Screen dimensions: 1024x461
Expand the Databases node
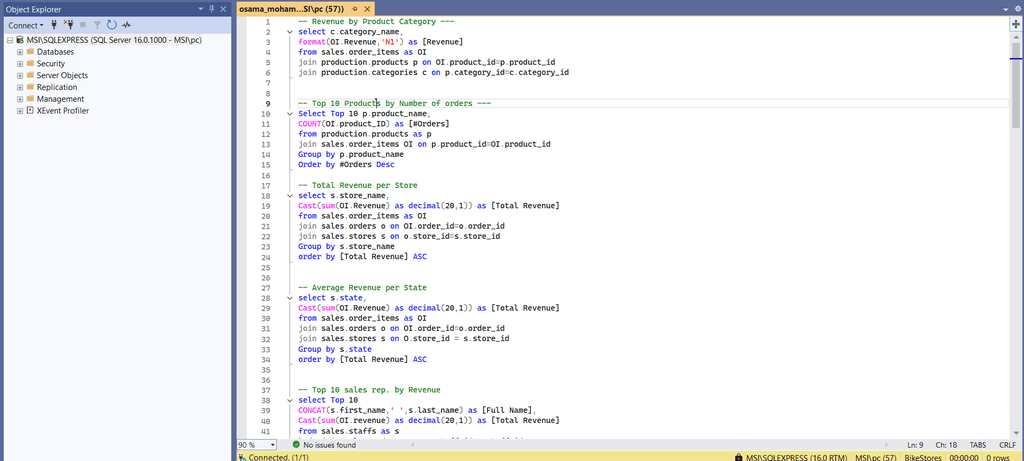coord(20,51)
